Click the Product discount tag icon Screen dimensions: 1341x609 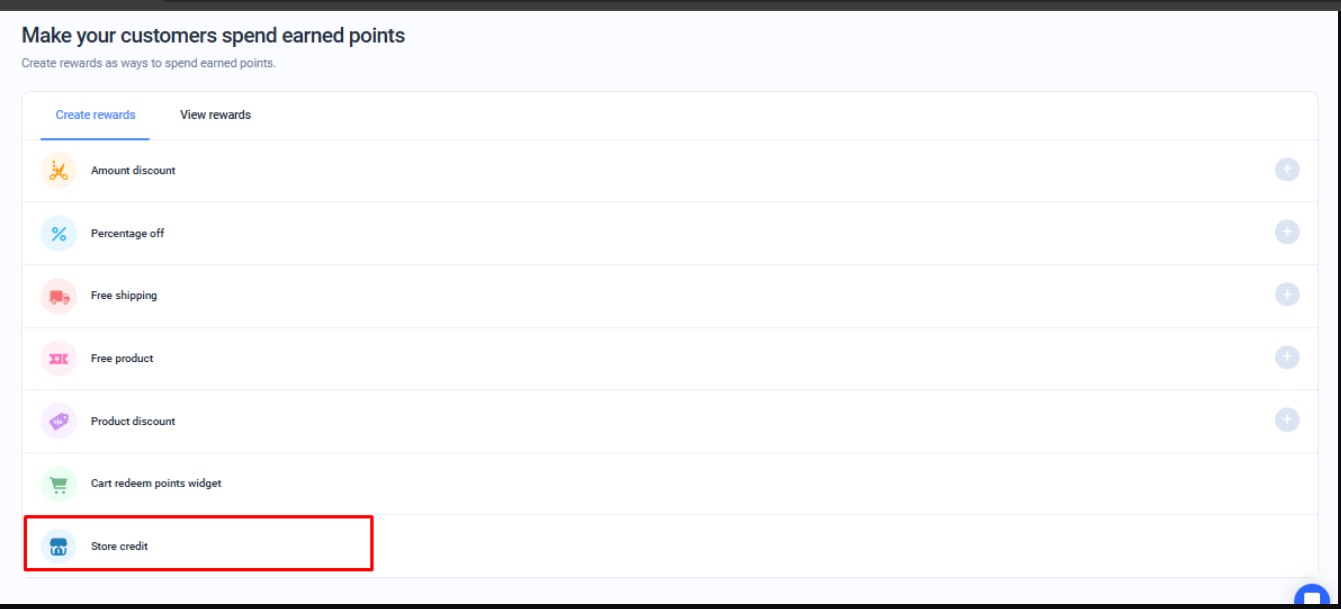coord(58,421)
